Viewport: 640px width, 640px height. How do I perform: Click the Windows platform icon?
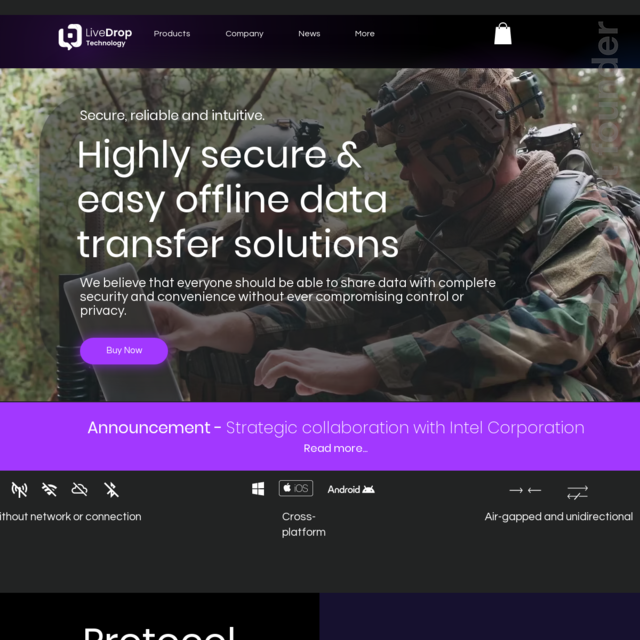(258, 489)
